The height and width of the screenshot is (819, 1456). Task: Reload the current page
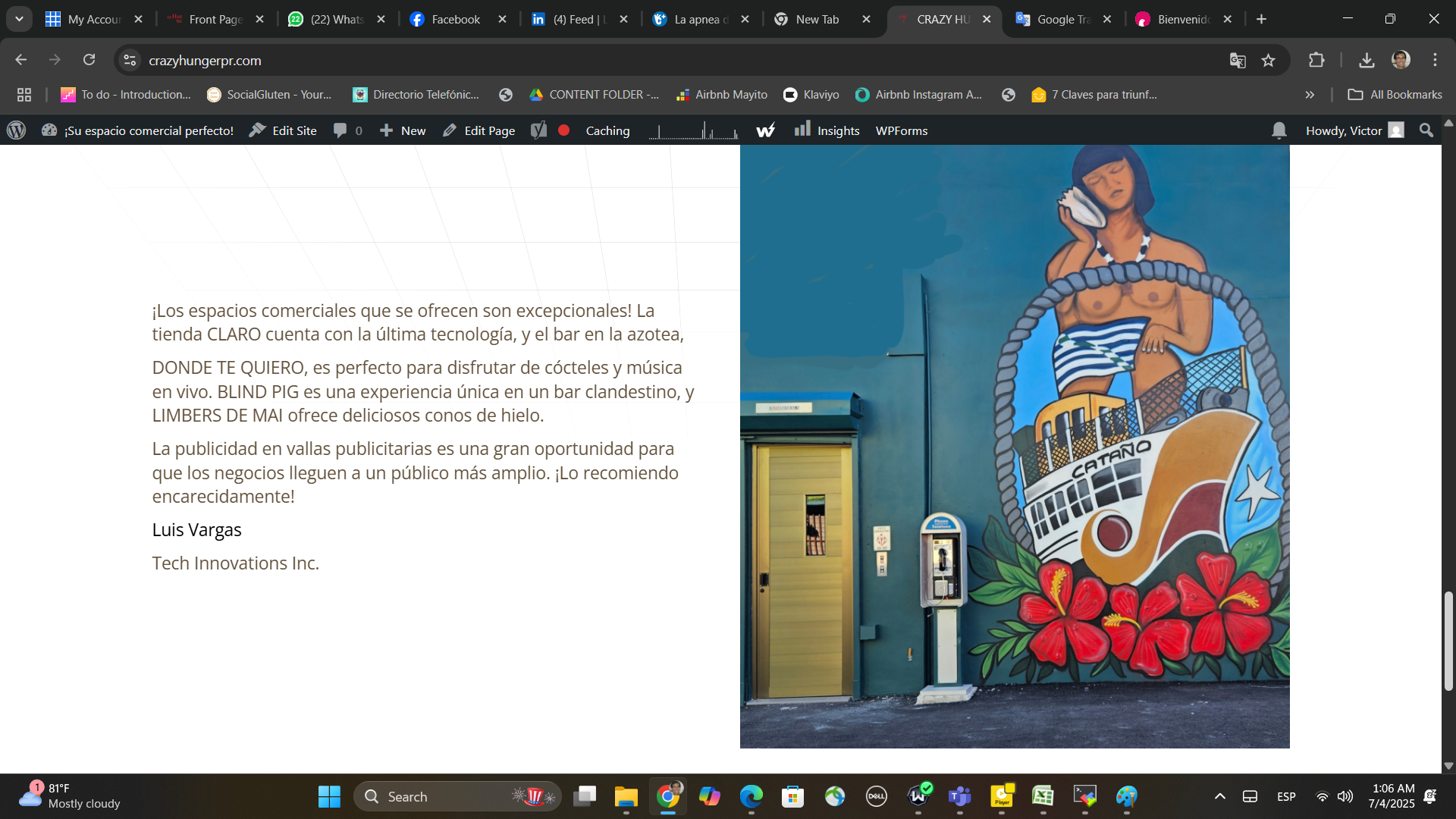(89, 60)
